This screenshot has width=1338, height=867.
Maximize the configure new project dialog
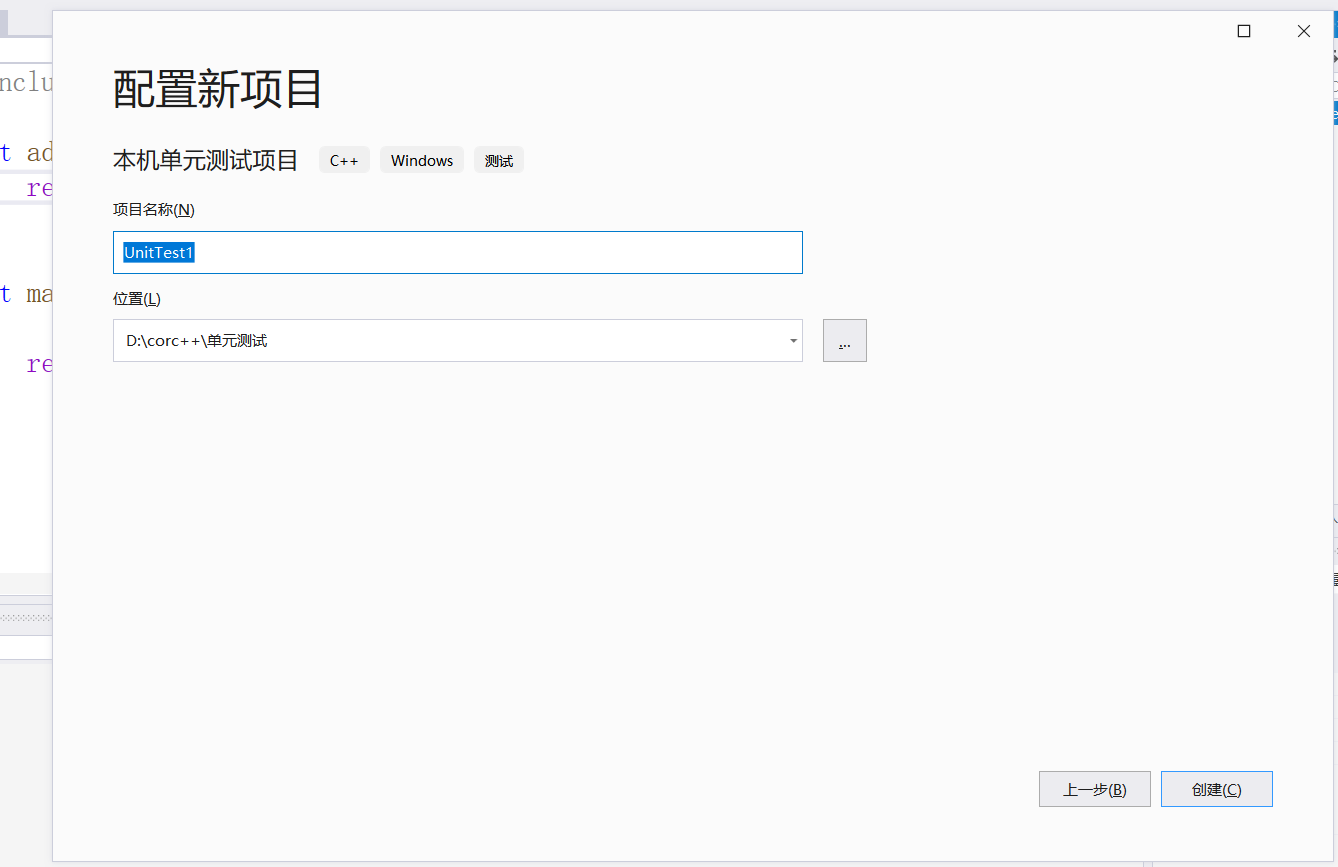click(1244, 31)
